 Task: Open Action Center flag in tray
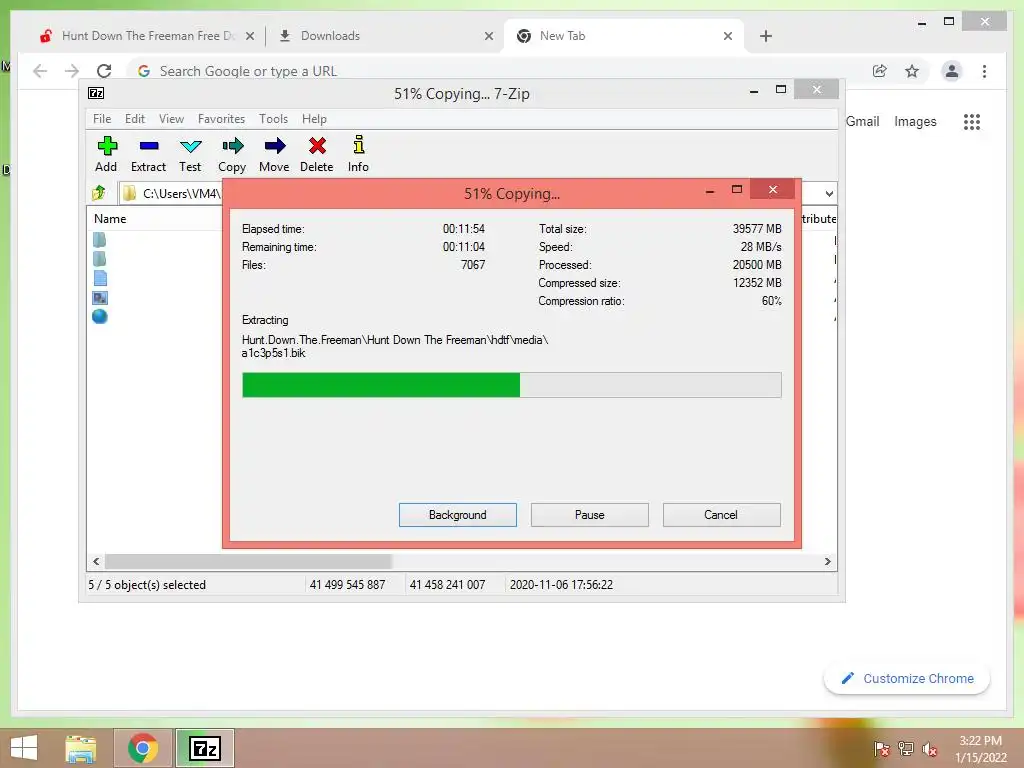click(881, 749)
